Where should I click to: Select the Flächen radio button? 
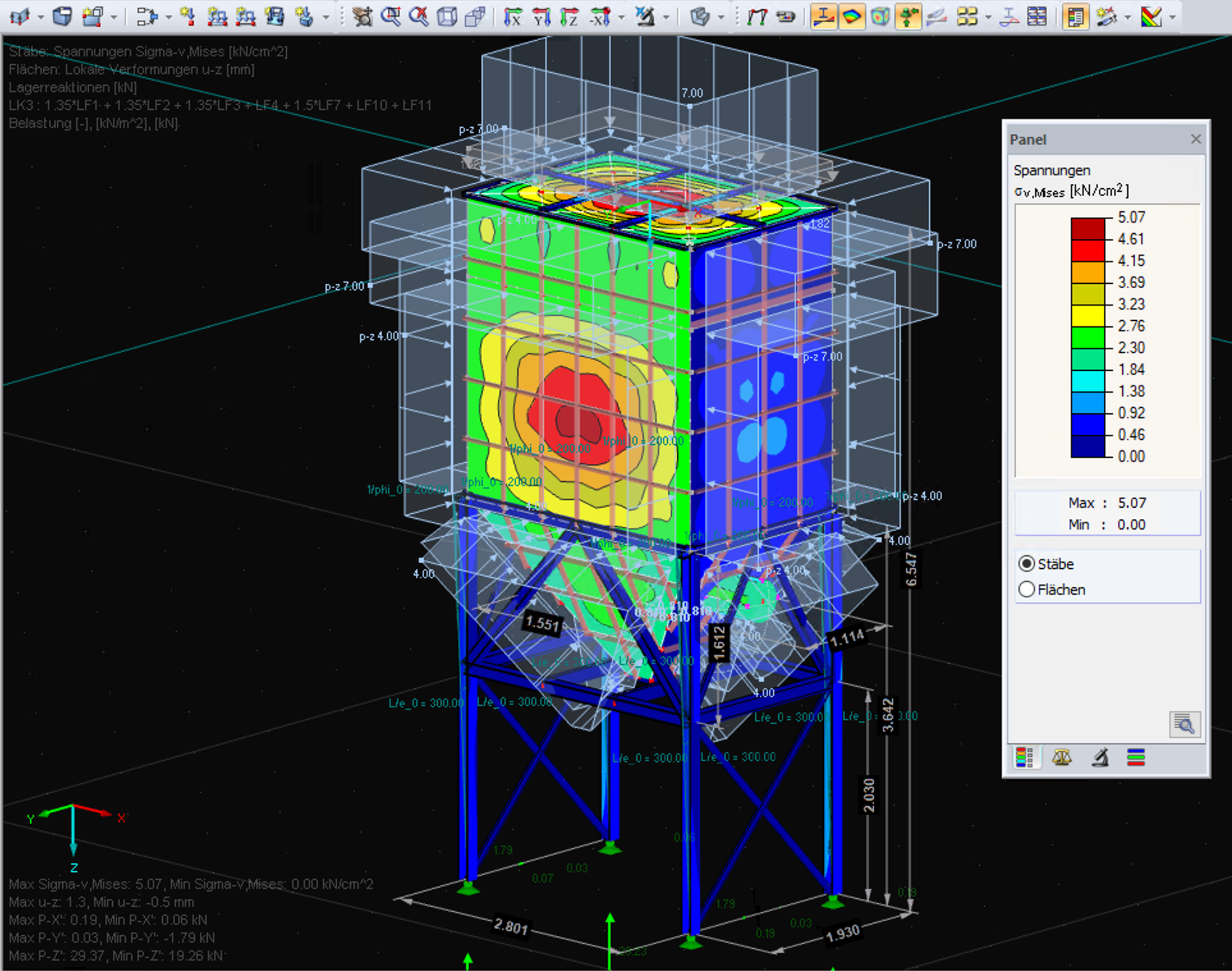1027,590
